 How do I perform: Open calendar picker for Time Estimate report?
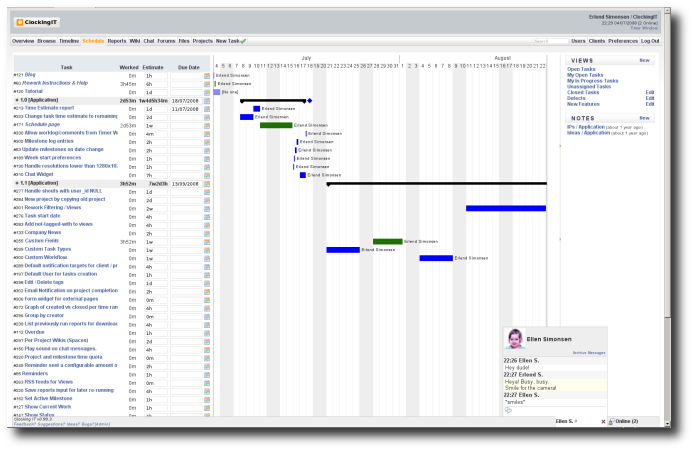(x=207, y=109)
